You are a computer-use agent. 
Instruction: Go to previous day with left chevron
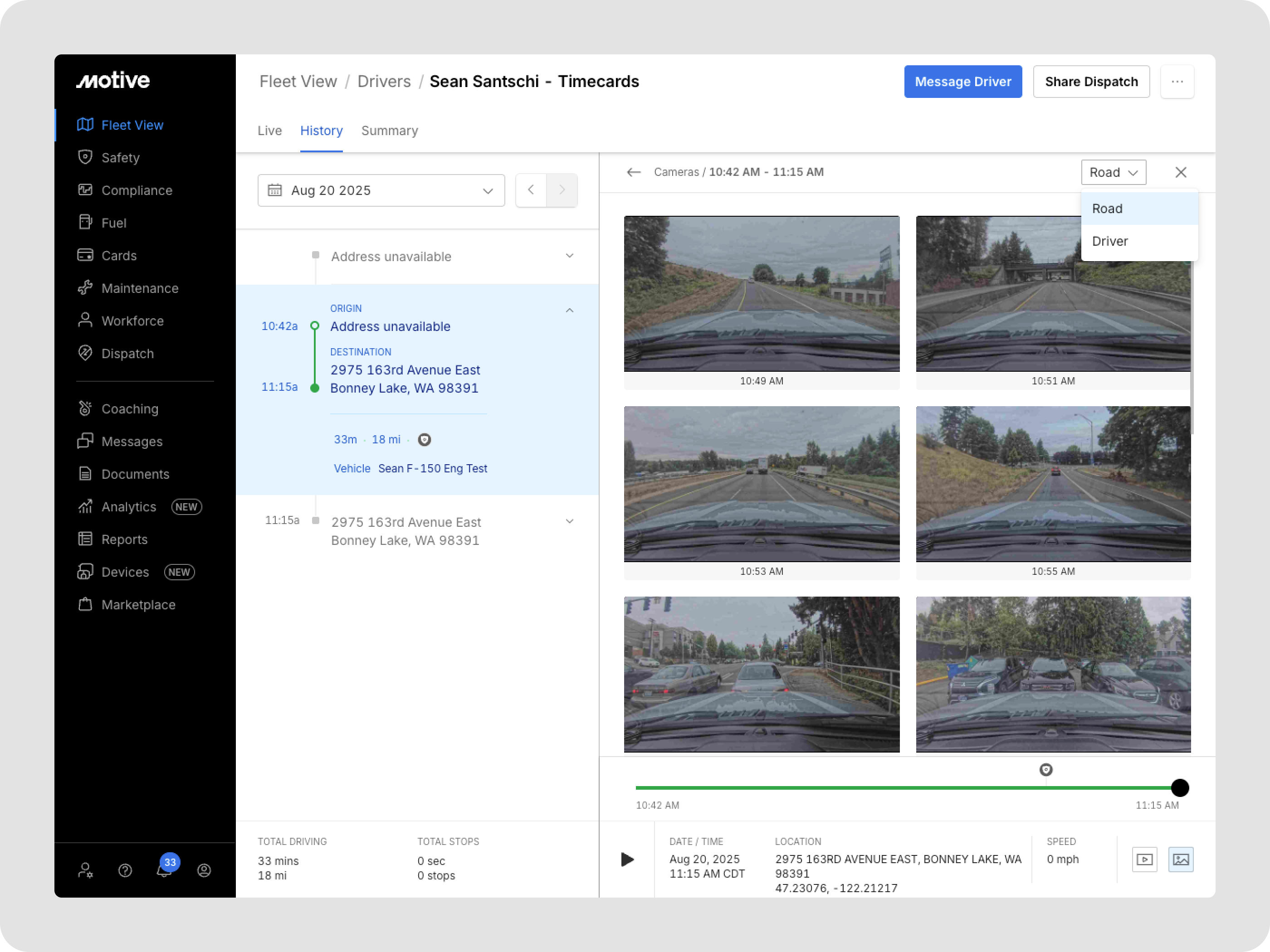tap(531, 190)
